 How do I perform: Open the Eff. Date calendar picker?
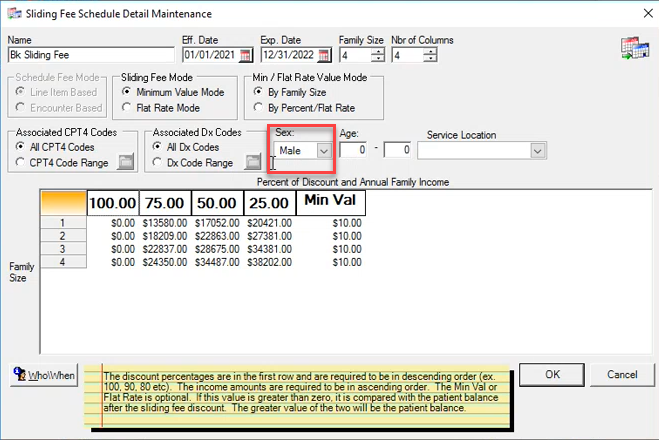(x=246, y=55)
